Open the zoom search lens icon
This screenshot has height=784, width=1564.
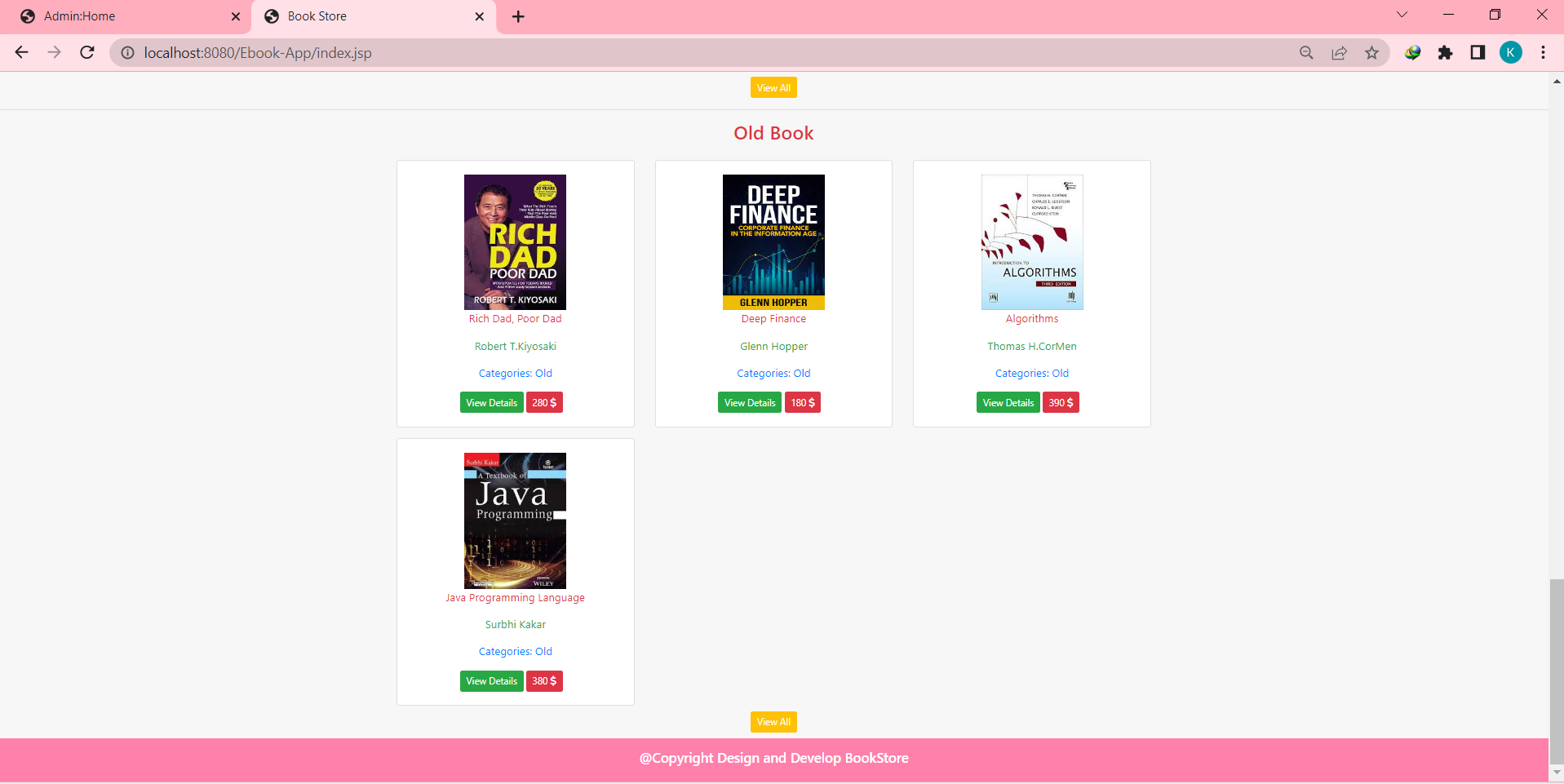click(1305, 52)
